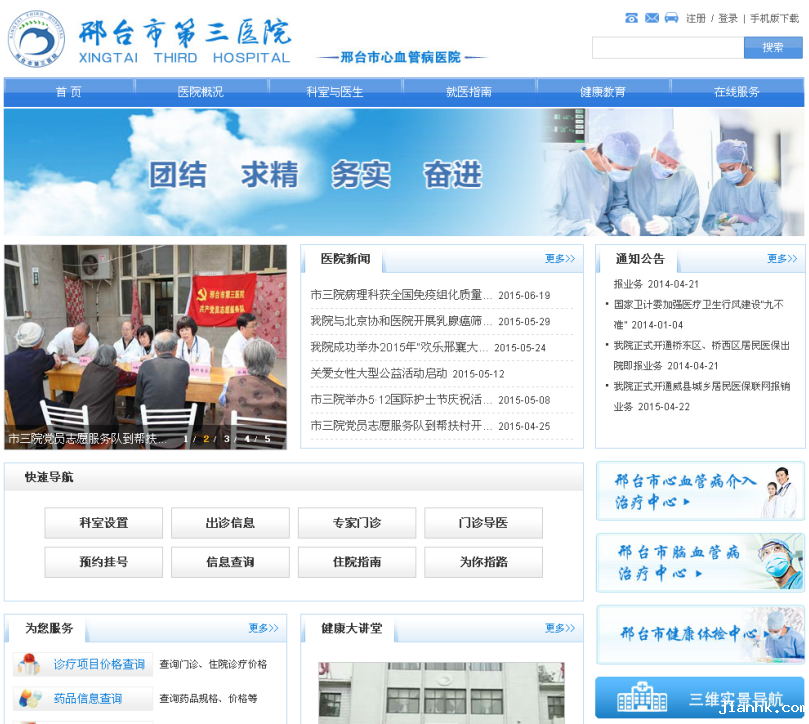Open the 邢台市健康体检中心 banner
Viewport: 809px width, 724px height.
pos(699,634)
